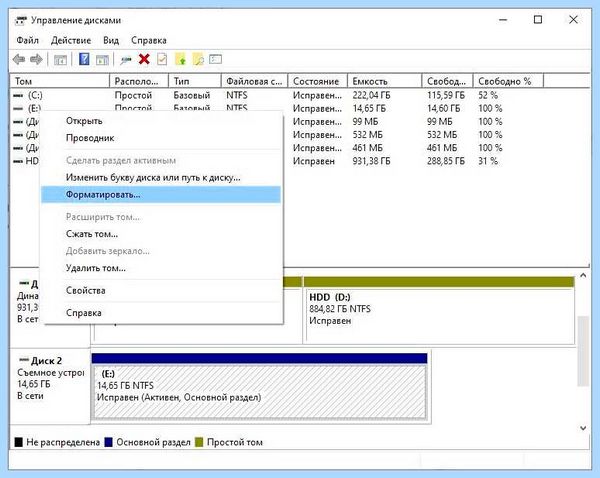Image resolution: width=600 pixels, height=478 pixels.
Task: Click blue Основной раздел legend swatch
Action: coord(109,442)
